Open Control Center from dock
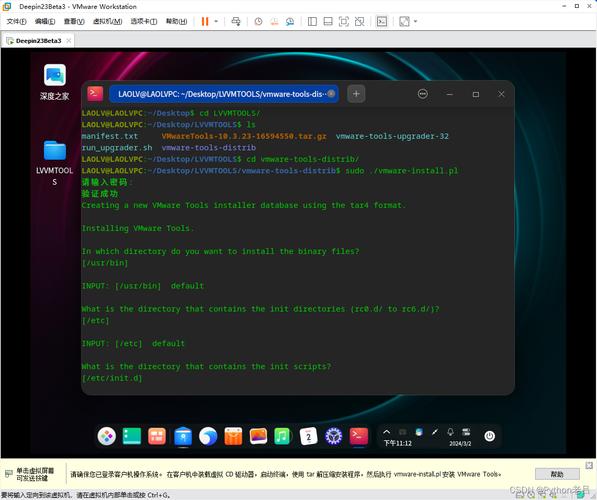Image resolution: width=597 pixels, height=500 pixels. point(334,436)
